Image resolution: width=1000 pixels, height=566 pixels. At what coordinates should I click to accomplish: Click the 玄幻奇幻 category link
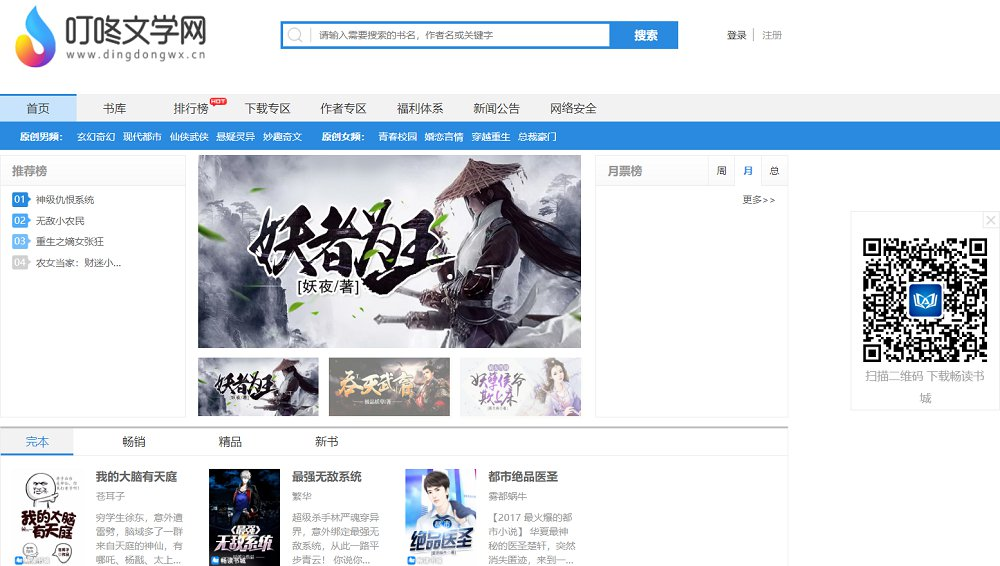tap(96, 136)
